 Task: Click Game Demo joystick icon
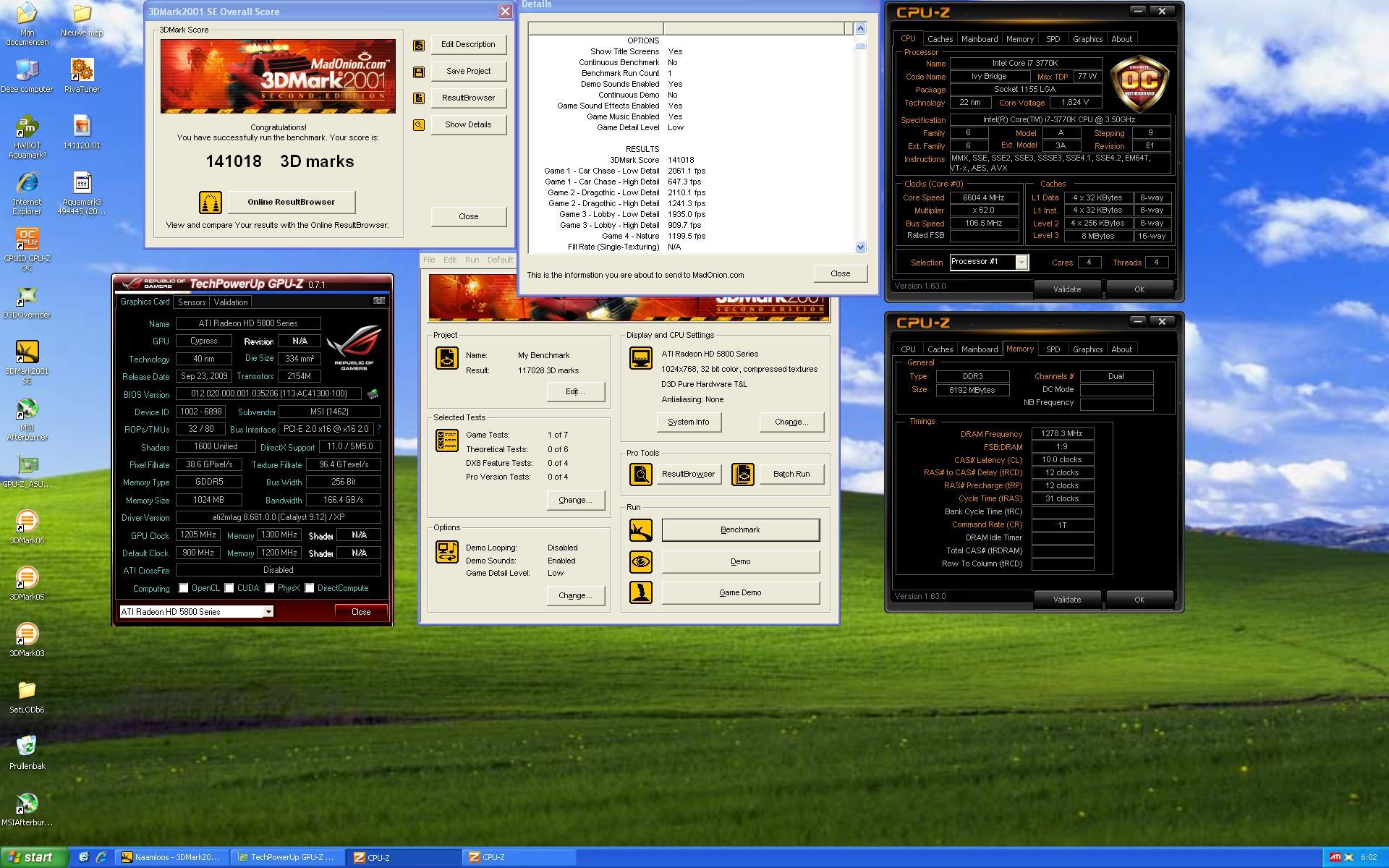click(640, 593)
